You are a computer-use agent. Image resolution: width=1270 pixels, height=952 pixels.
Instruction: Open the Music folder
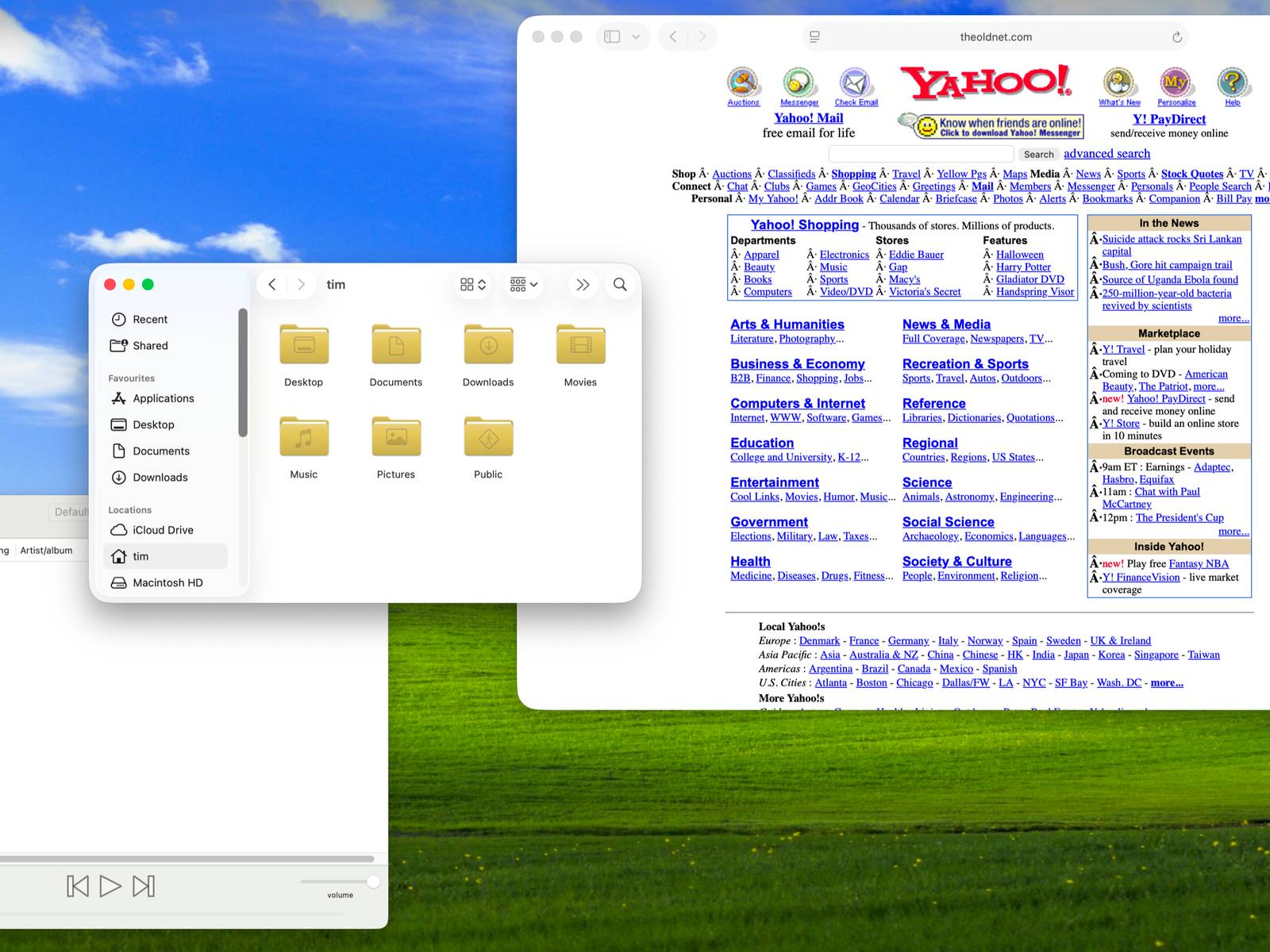[303, 437]
